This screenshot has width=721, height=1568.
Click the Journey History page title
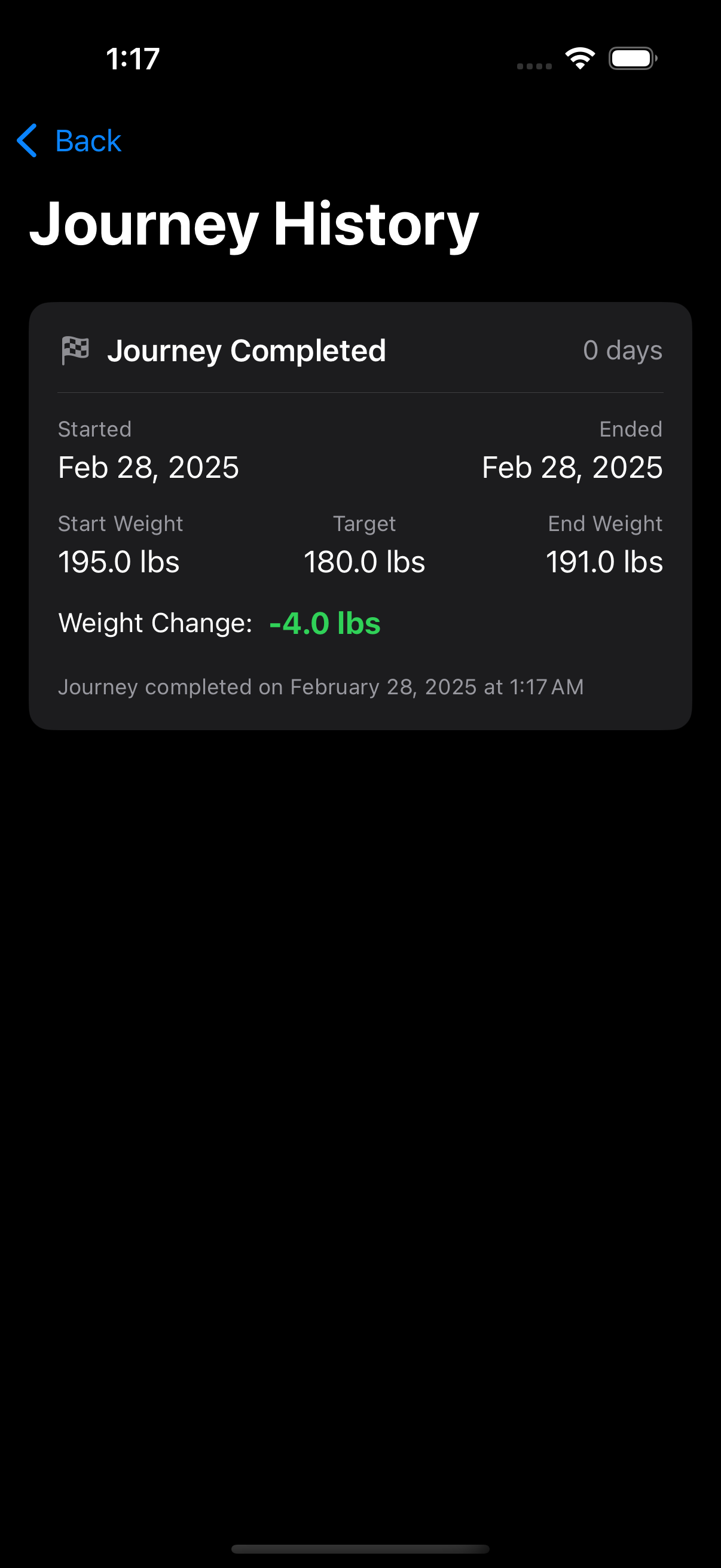click(254, 224)
